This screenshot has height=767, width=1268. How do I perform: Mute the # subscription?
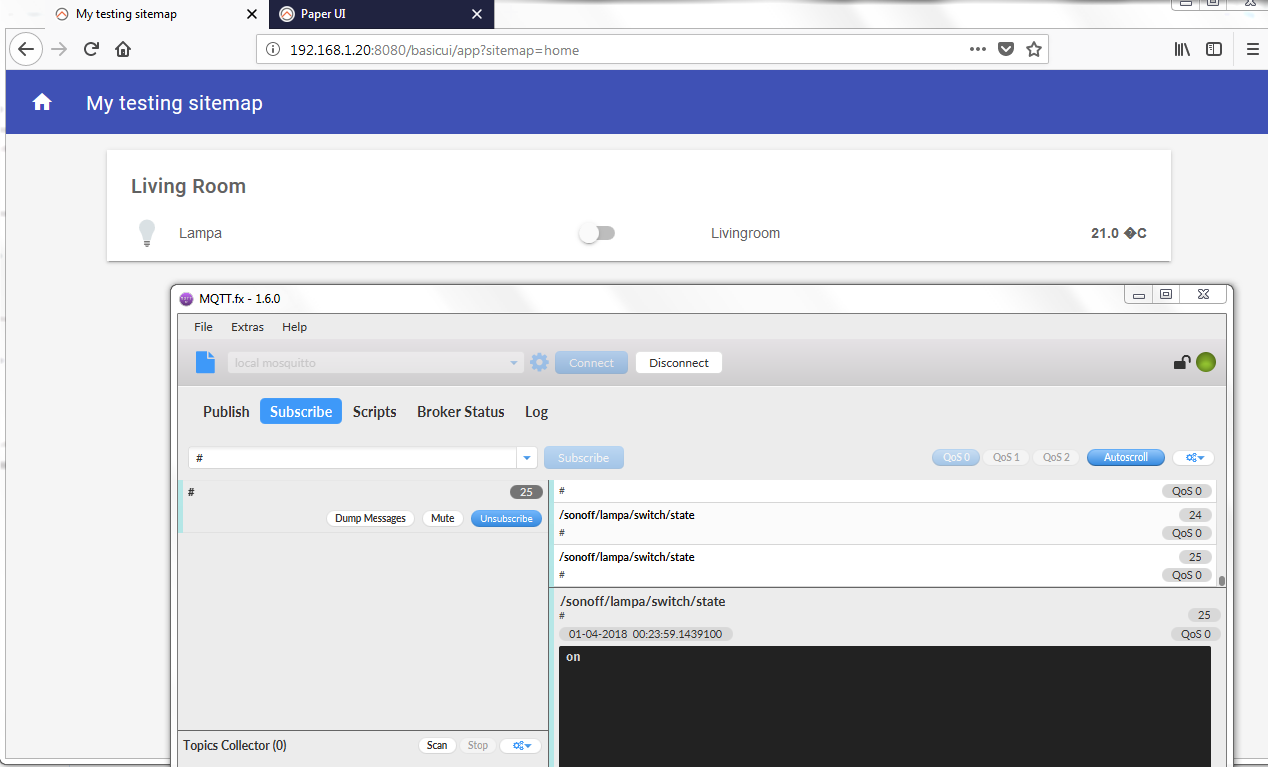[x=443, y=518]
